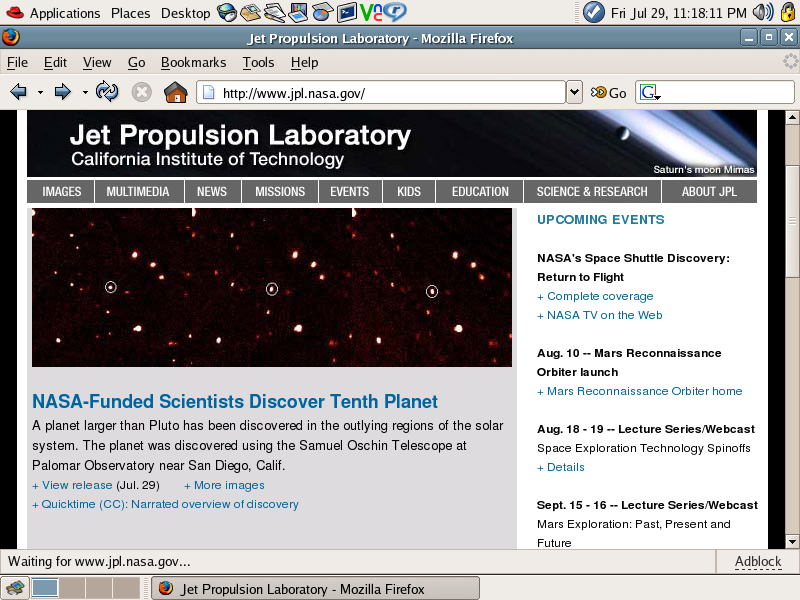Open Quicktime narrated overview link
Screen dimensions: 800x600
[x=165, y=504]
